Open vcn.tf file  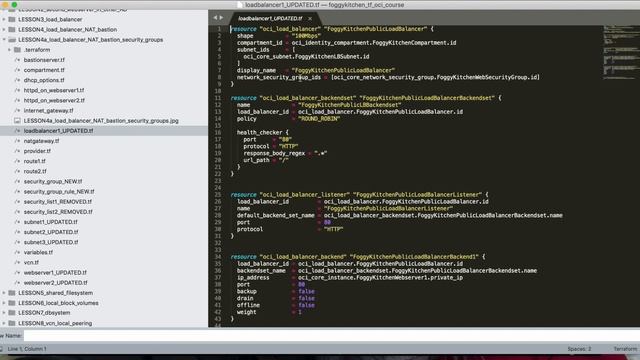point(31,262)
